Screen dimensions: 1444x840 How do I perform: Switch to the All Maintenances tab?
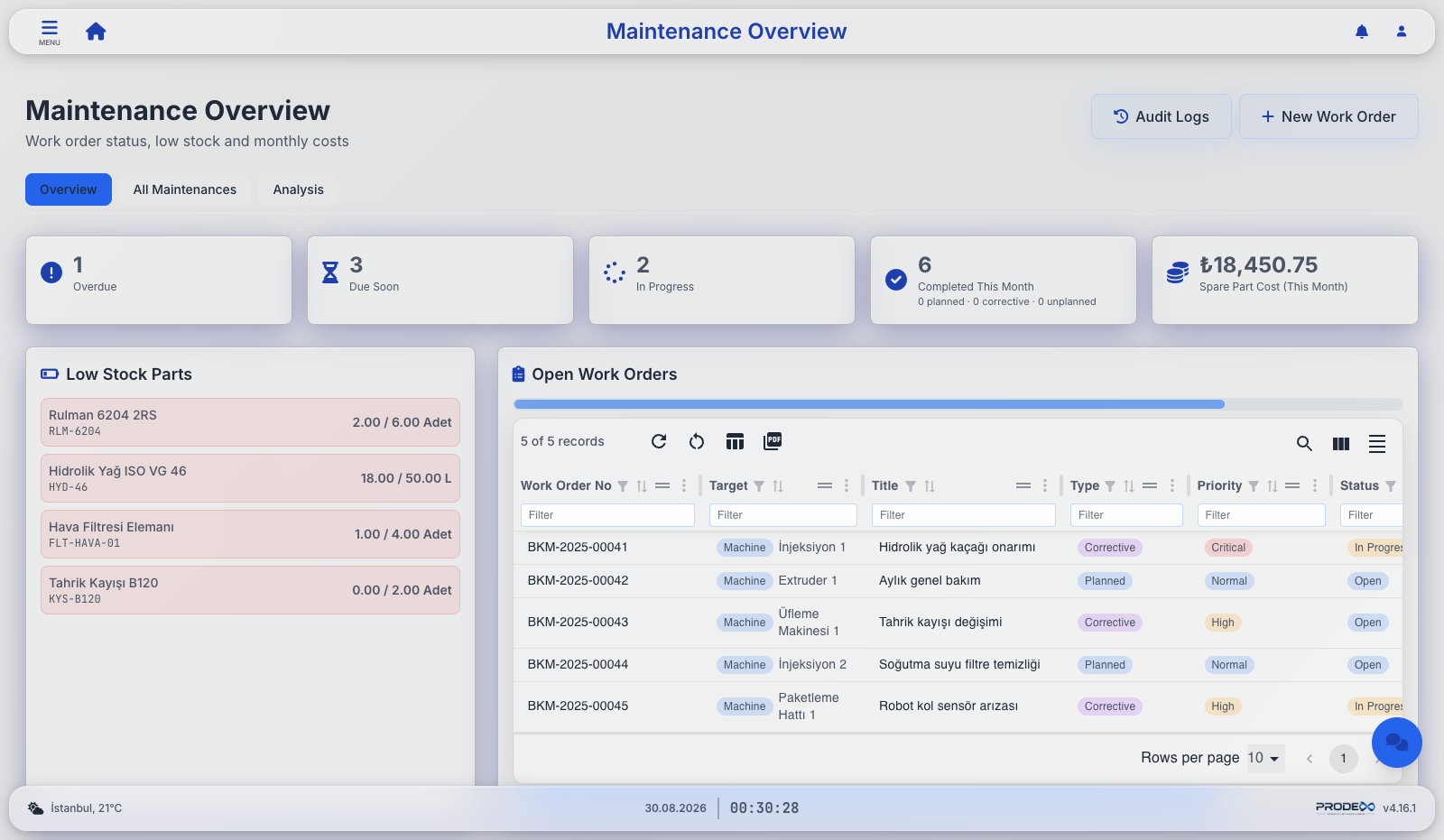[185, 189]
